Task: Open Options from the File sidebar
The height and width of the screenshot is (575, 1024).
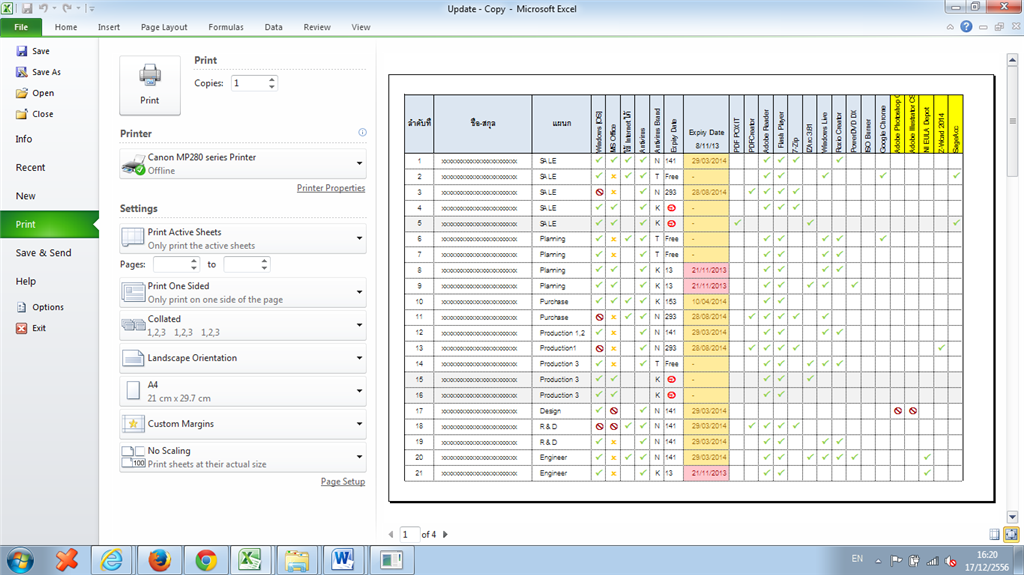Action: click(x=40, y=307)
